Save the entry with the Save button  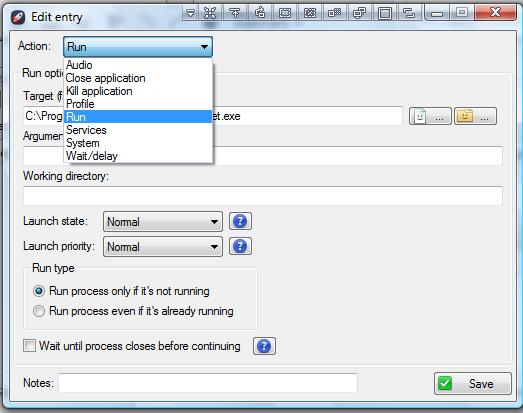473,384
